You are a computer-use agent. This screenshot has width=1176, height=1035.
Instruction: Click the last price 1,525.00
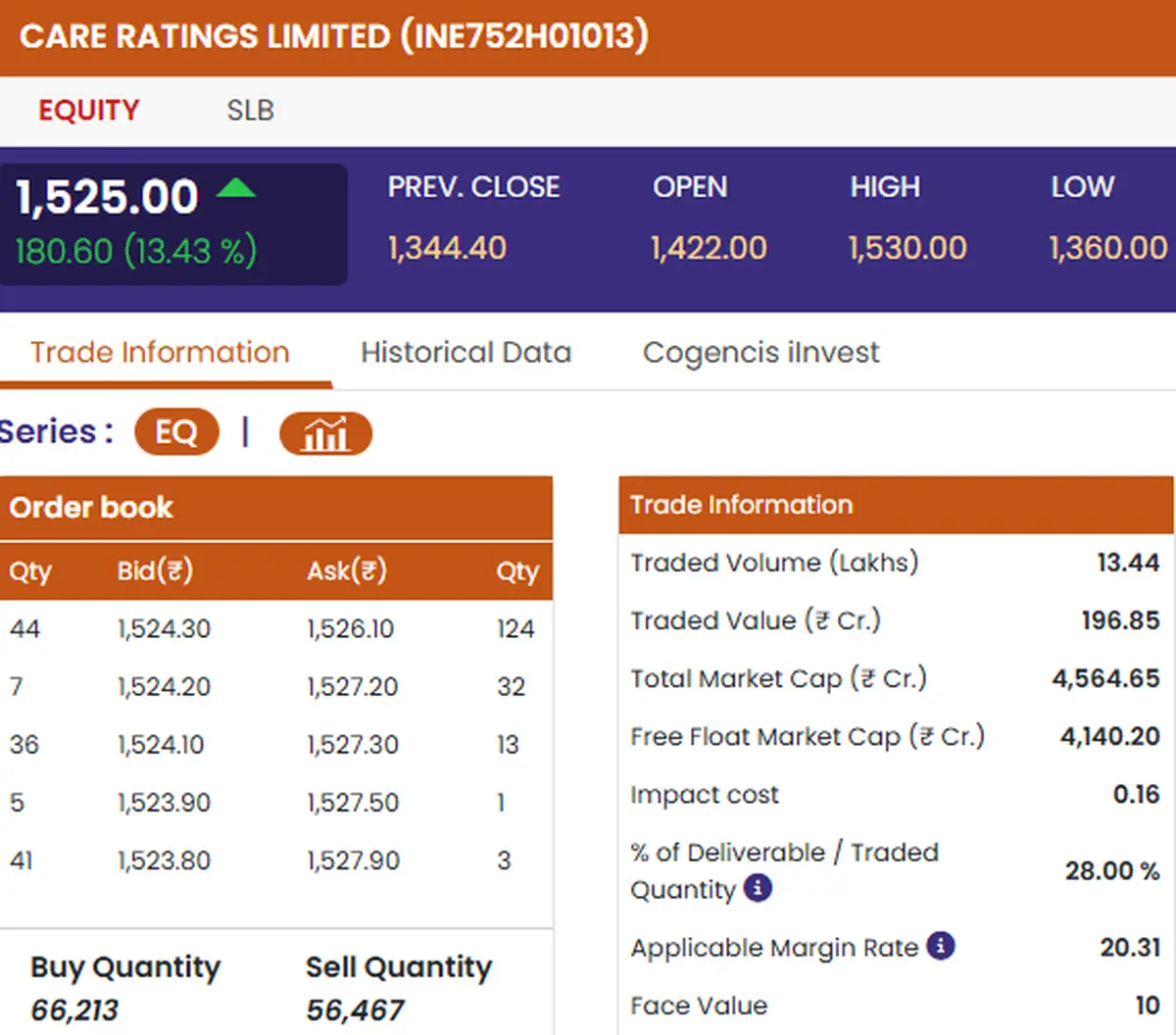(x=107, y=197)
